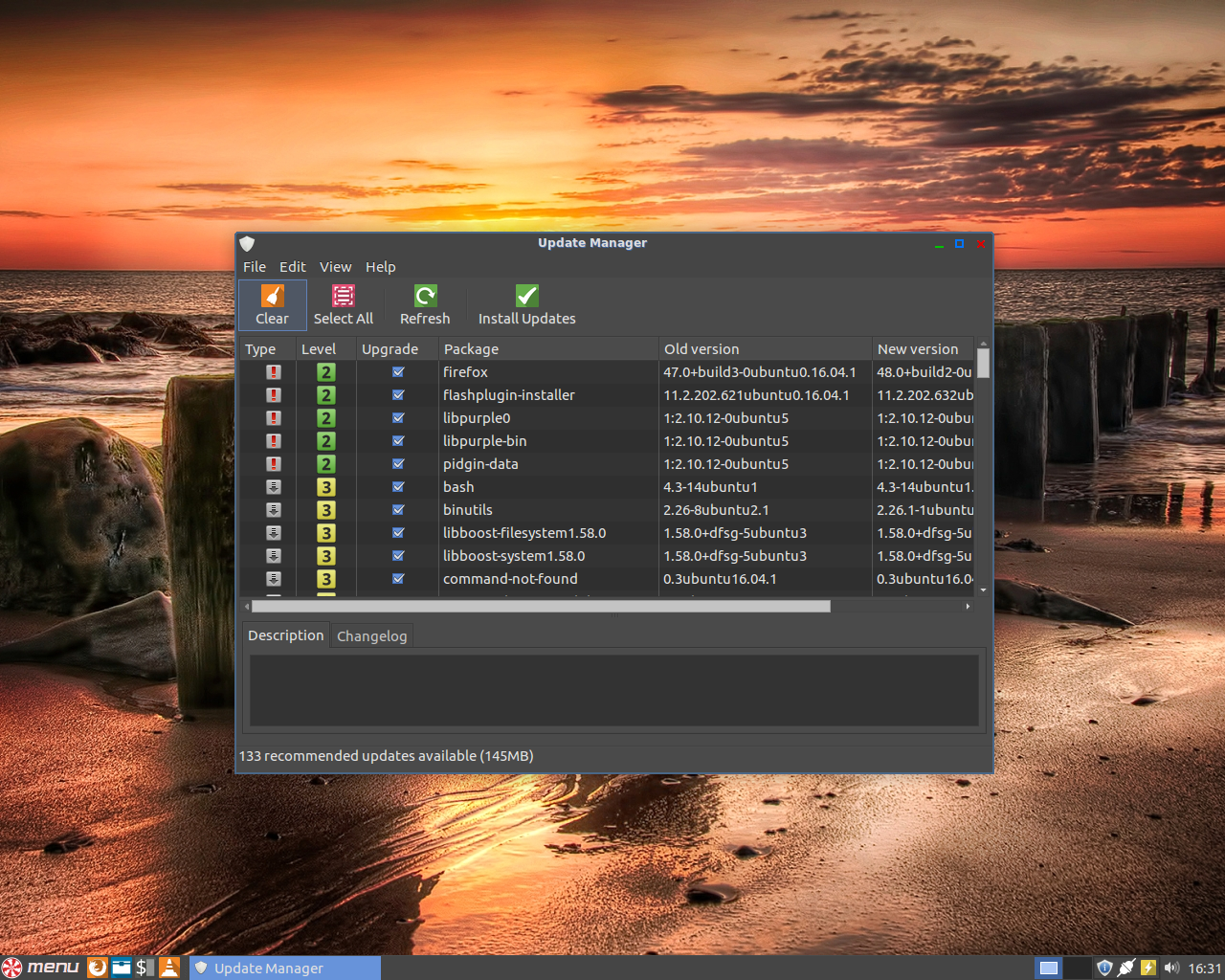Click the level 2 badge for pidgin-data
The image size is (1225, 980).
pyautogui.click(x=326, y=464)
